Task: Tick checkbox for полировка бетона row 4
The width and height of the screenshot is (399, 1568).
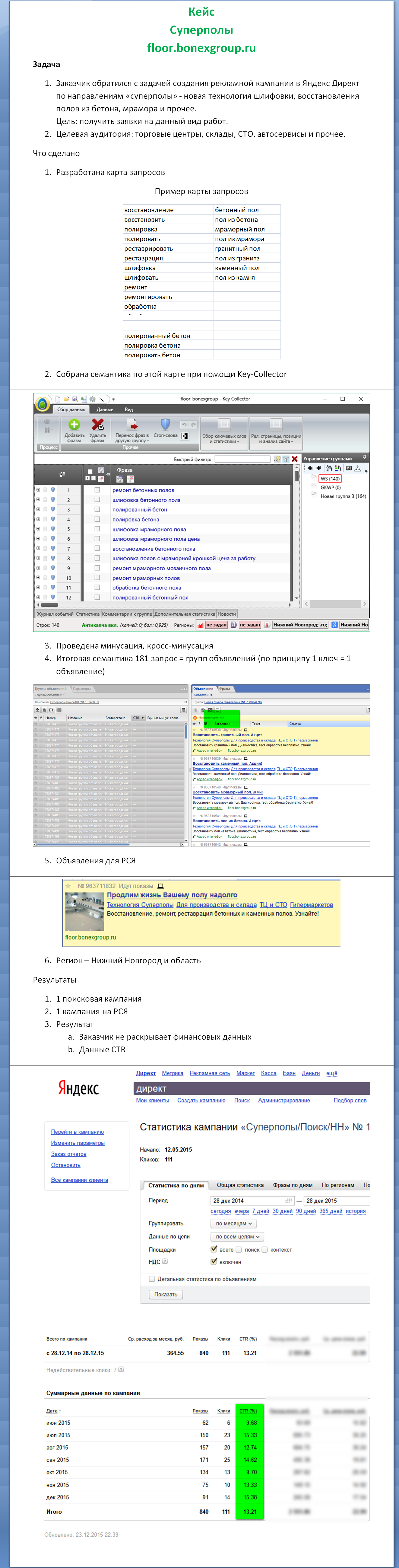Action: [x=97, y=519]
